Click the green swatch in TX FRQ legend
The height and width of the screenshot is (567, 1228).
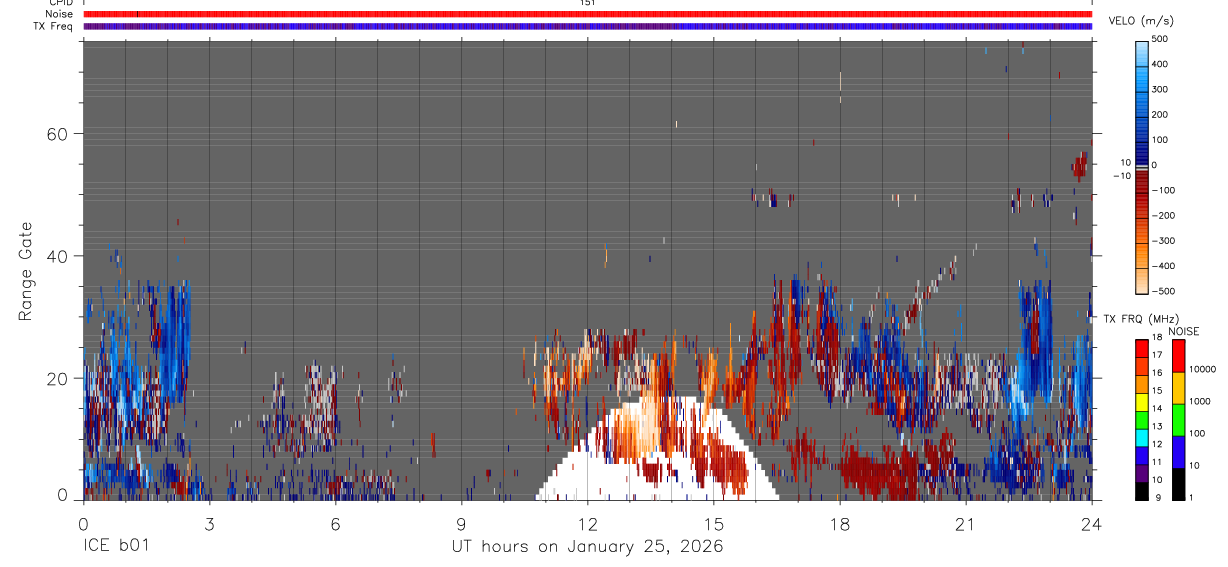tap(1142, 420)
